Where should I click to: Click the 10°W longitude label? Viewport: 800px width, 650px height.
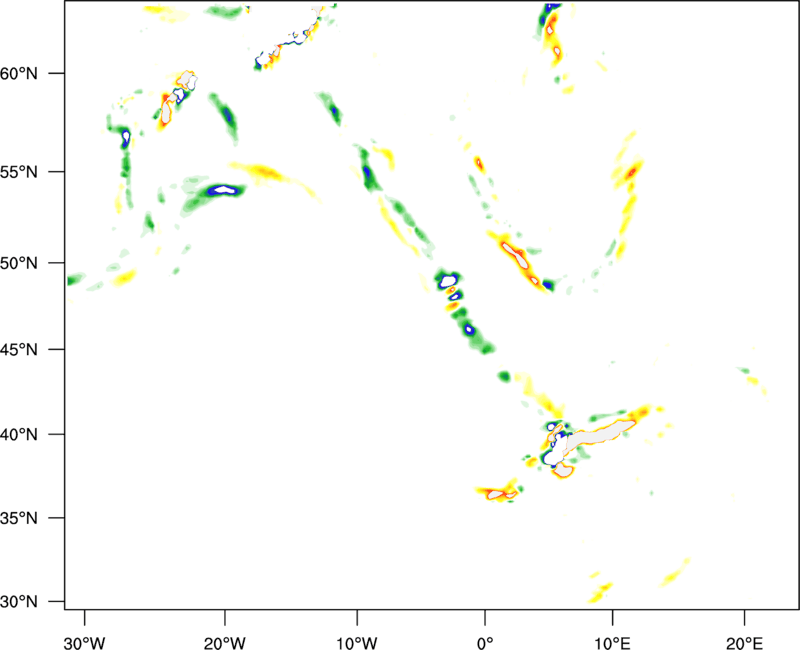(x=356, y=643)
